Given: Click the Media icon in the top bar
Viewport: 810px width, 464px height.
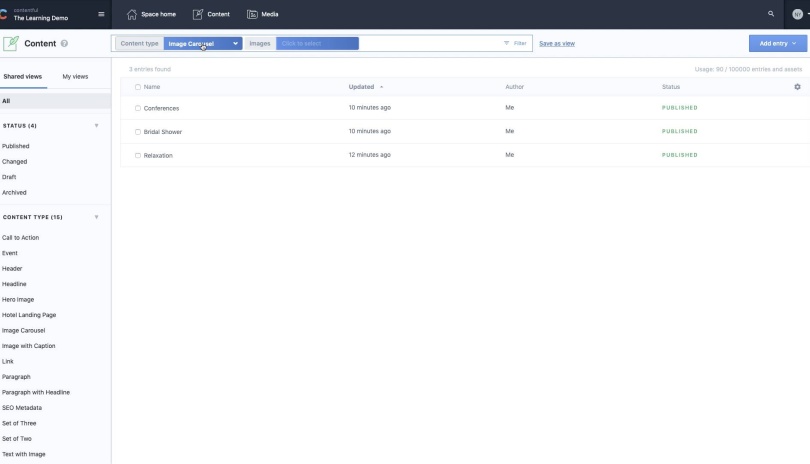Looking at the screenshot, I should click(x=252, y=14).
